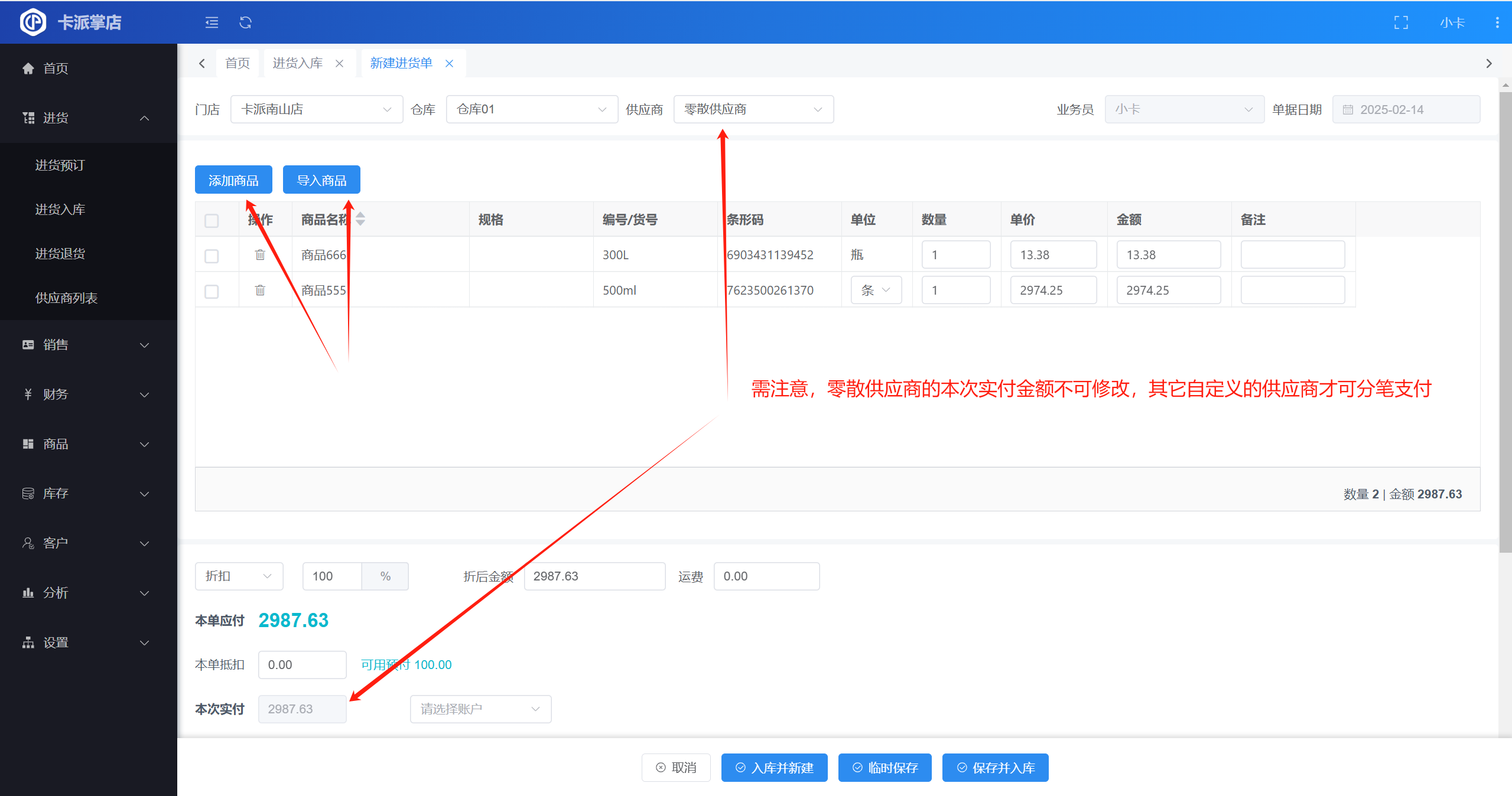The width and height of the screenshot is (1512, 796).
Task: Click the refresh icon in the header
Action: pos(245,22)
